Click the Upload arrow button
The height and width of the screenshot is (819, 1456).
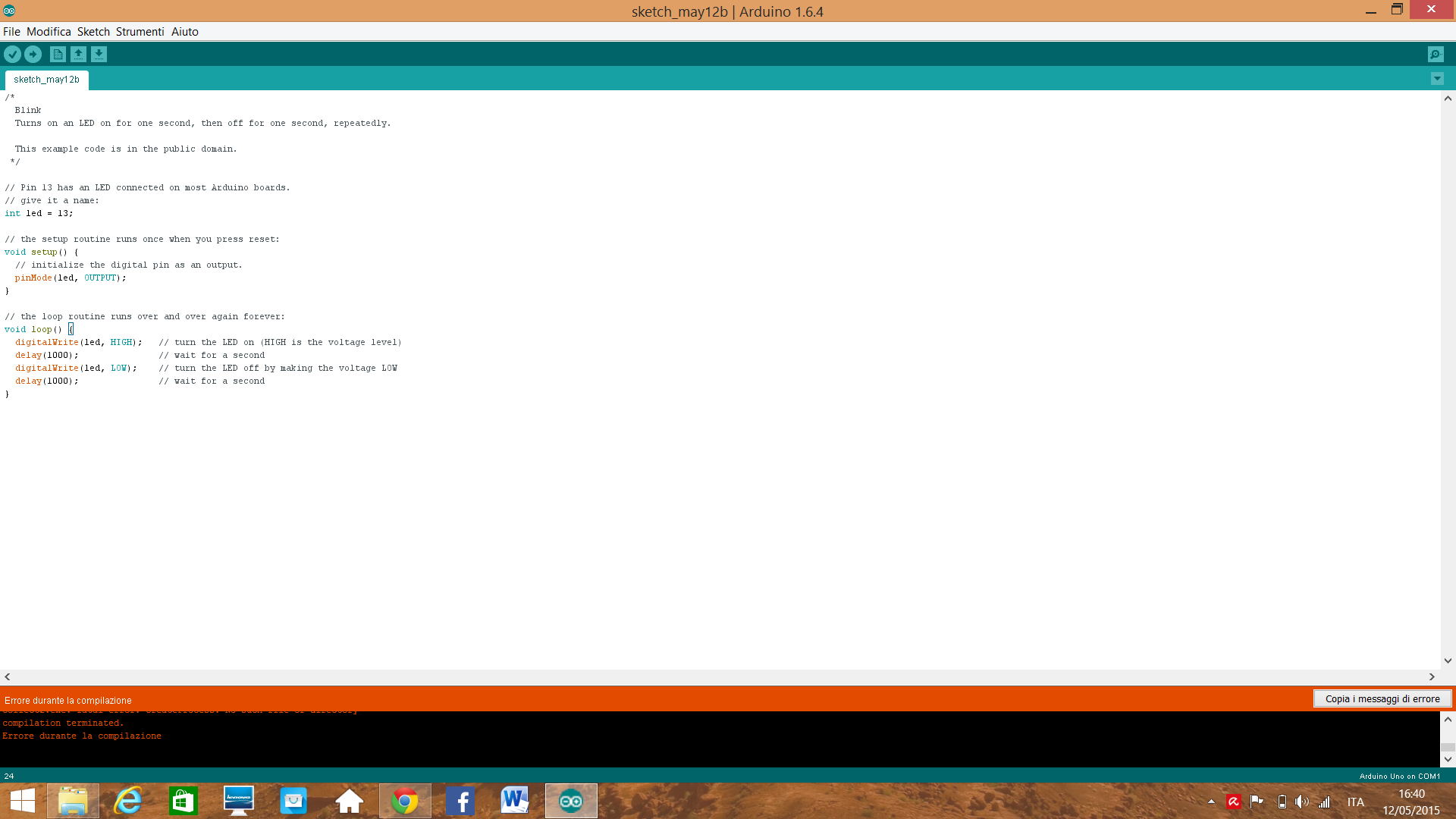tap(33, 54)
